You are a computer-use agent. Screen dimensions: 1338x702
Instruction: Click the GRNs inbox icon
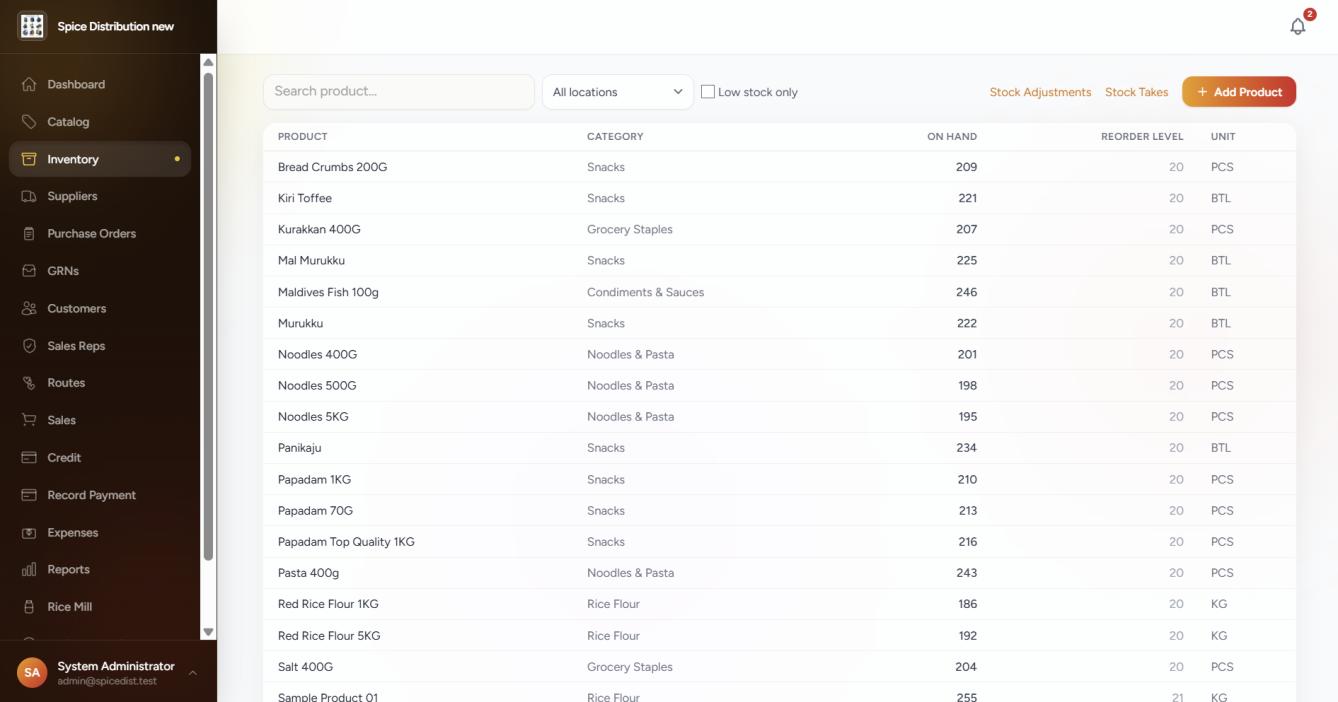29,271
